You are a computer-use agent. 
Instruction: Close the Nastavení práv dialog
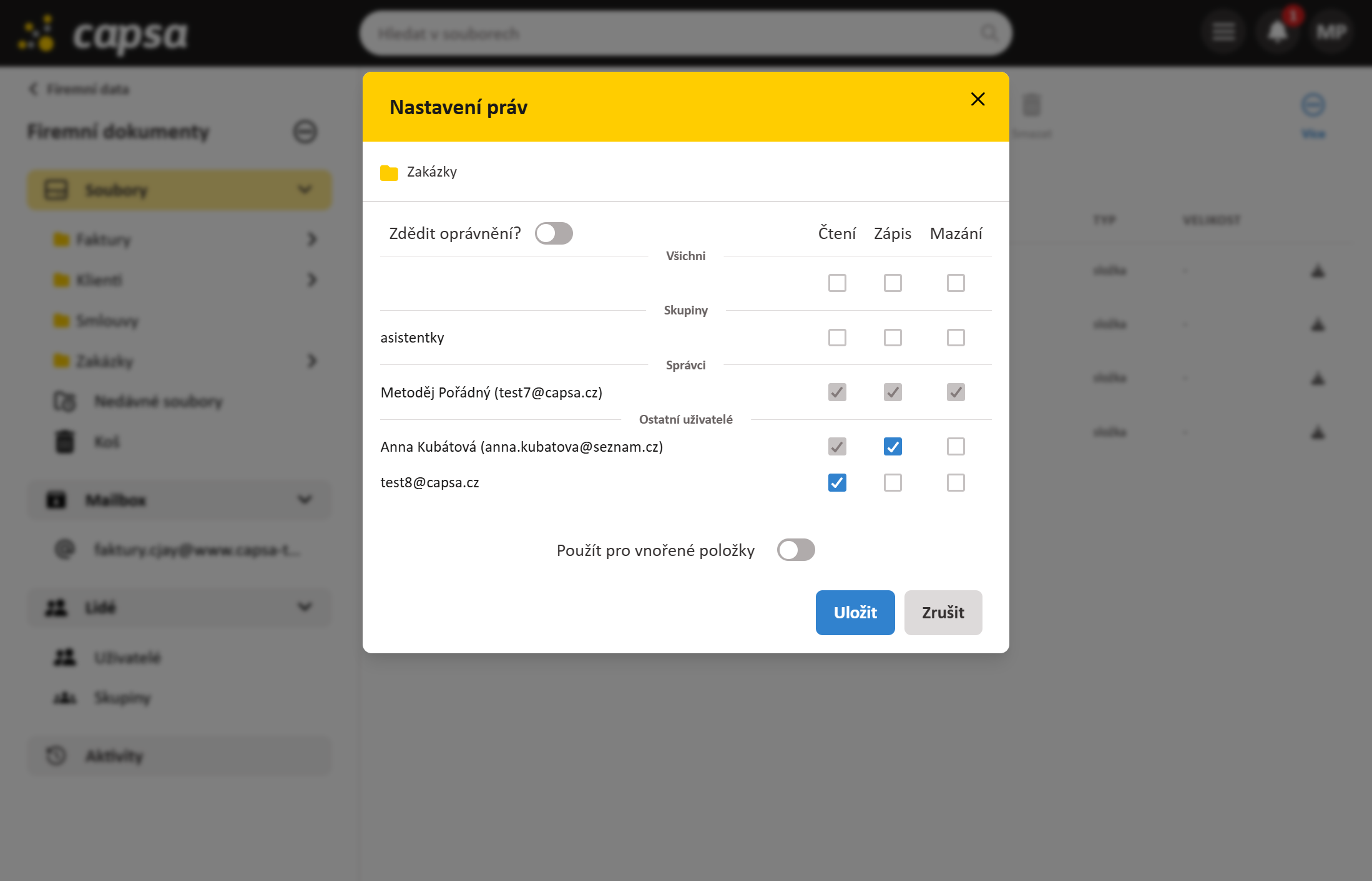[978, 99]
